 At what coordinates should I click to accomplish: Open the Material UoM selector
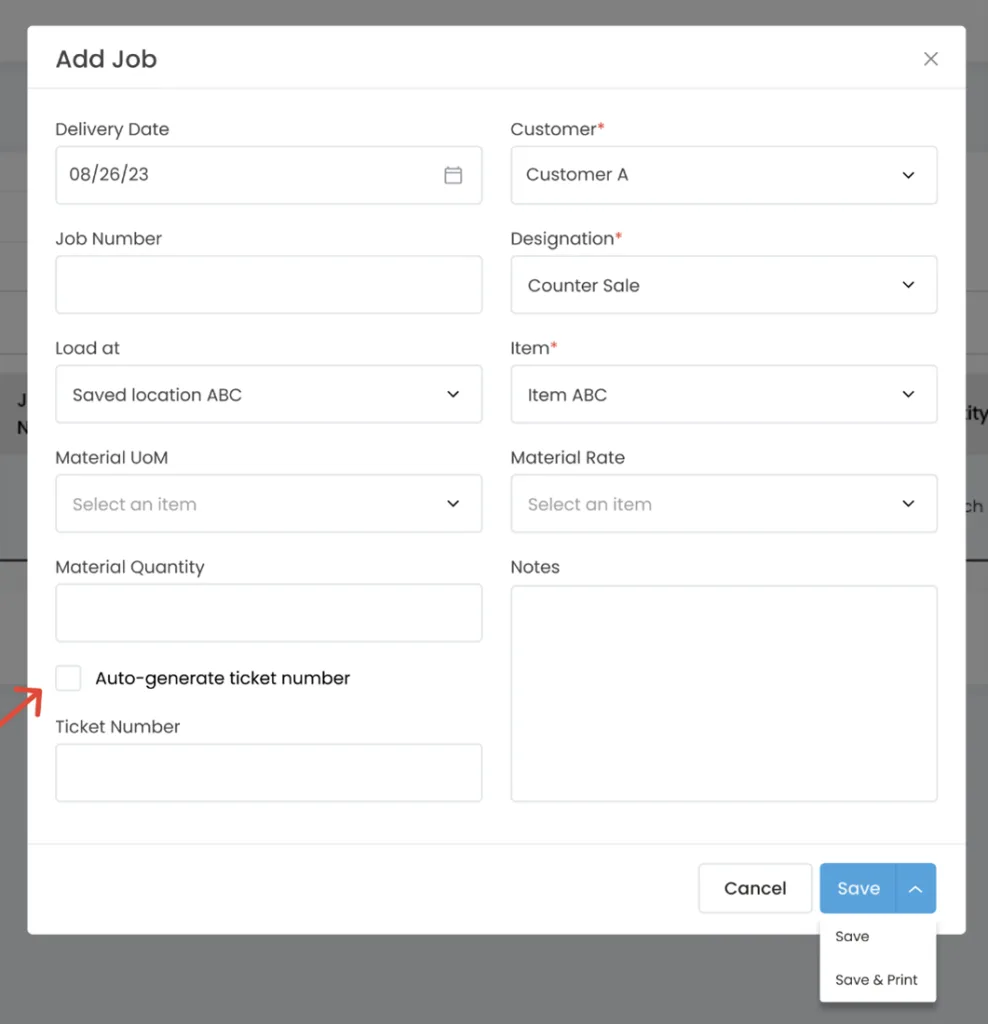point(268,504)
